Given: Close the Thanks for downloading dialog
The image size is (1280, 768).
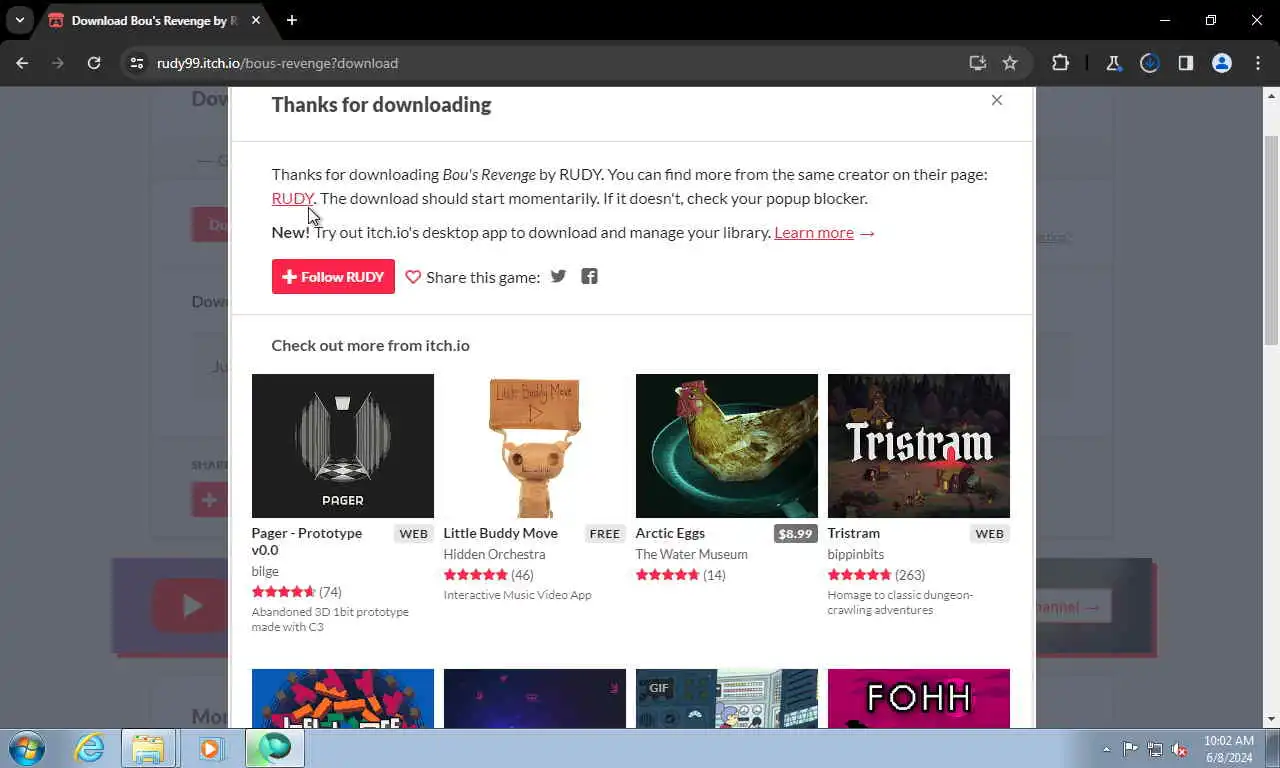Looking at the screenshot, I should pos(996,100).
